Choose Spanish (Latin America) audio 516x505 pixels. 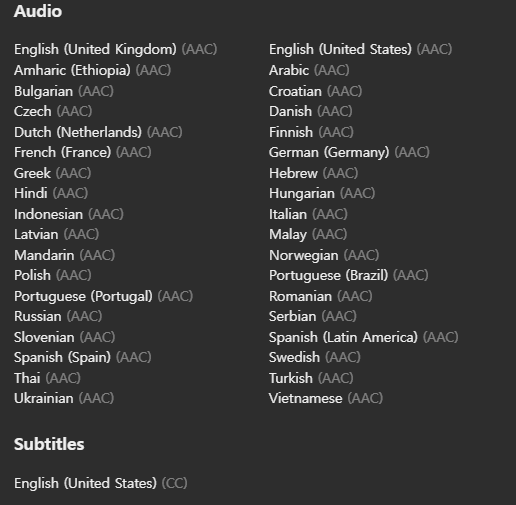(363, 337)
